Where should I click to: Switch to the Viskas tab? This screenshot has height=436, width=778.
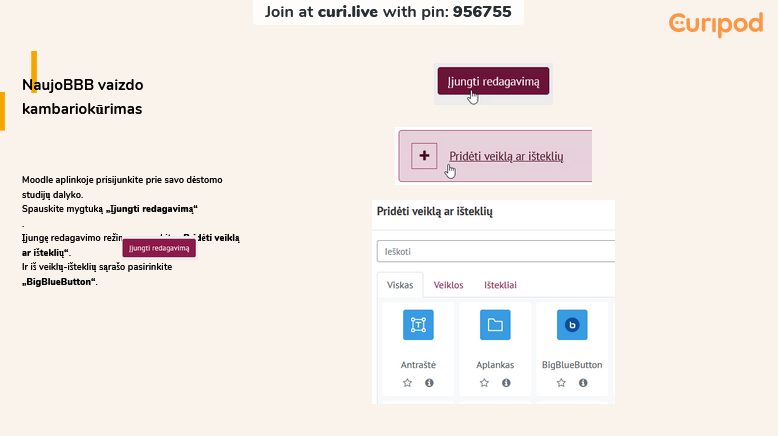(400, 285)
